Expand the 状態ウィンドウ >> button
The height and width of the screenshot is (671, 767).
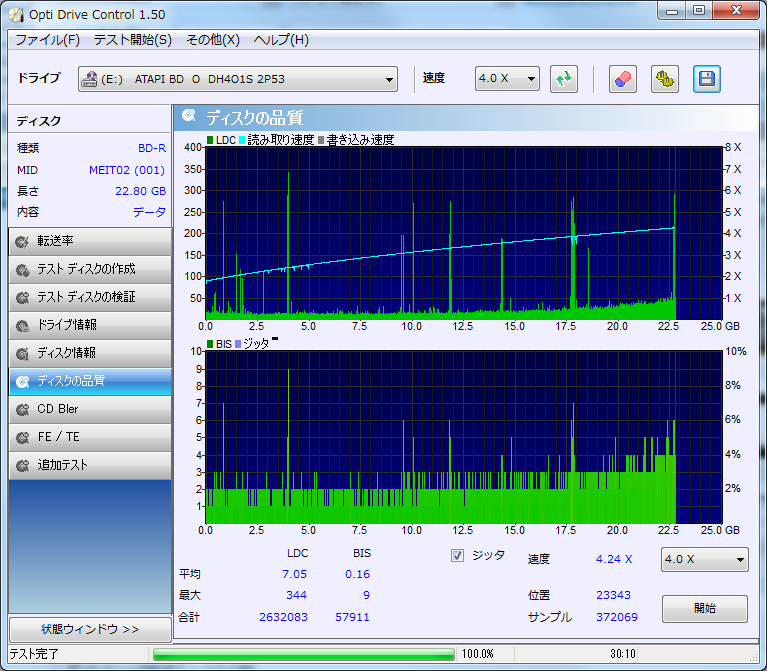coord(90,629)
